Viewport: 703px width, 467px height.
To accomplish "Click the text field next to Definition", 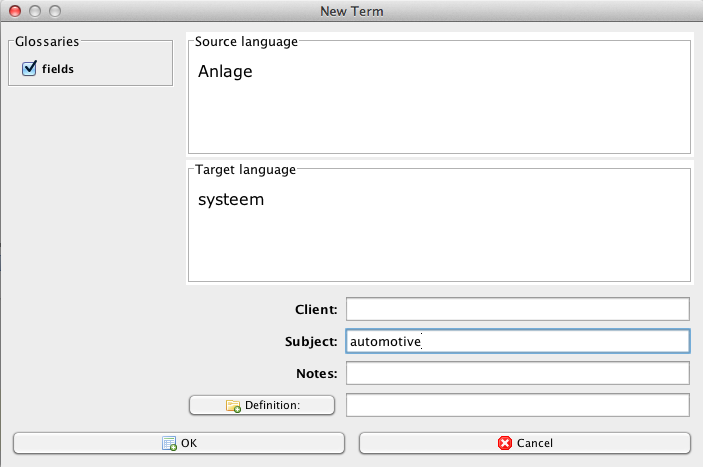I will coord(517,405).
